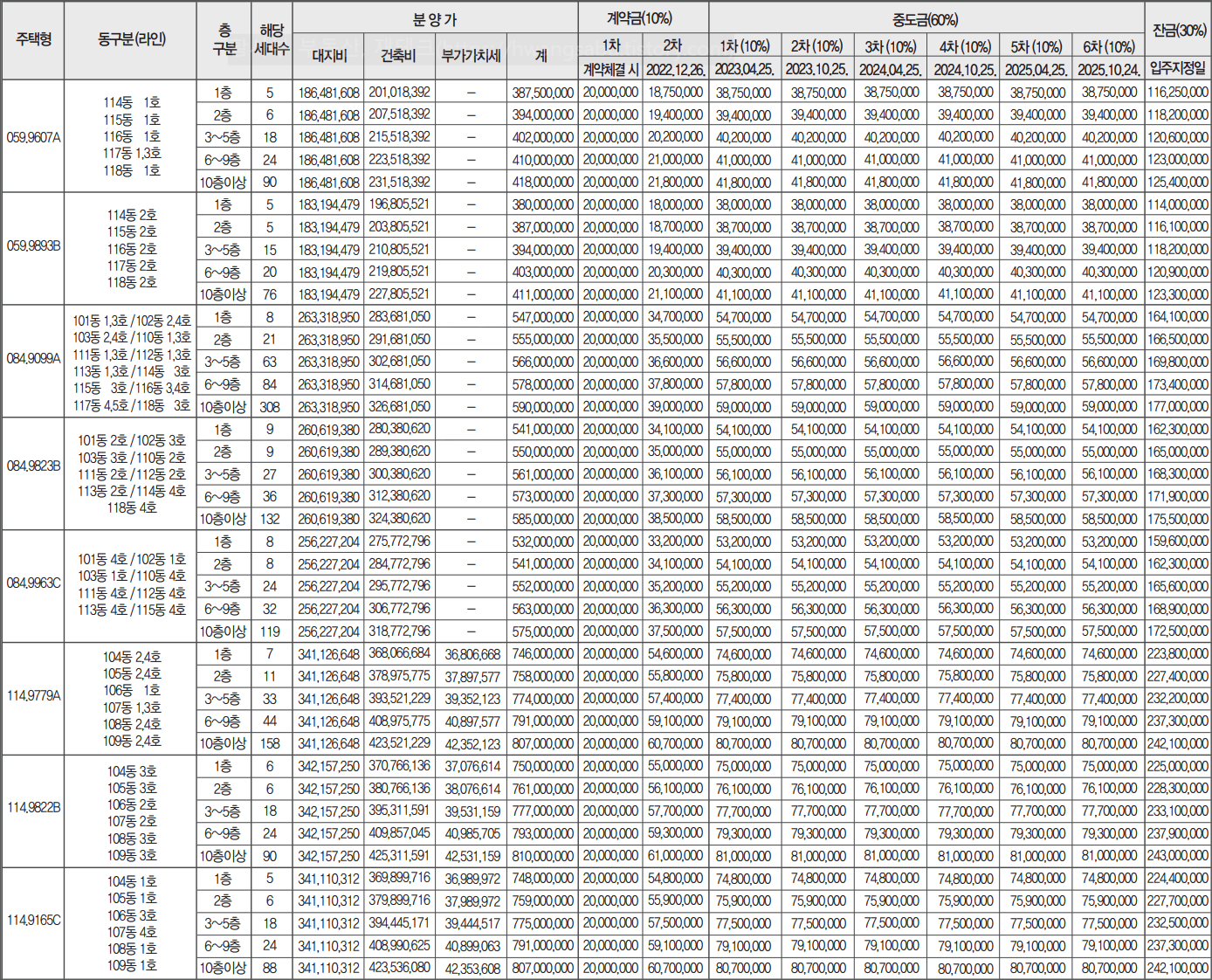Click housing type 084.9099A
1212x980 pixels.
(x=33, y=358)
